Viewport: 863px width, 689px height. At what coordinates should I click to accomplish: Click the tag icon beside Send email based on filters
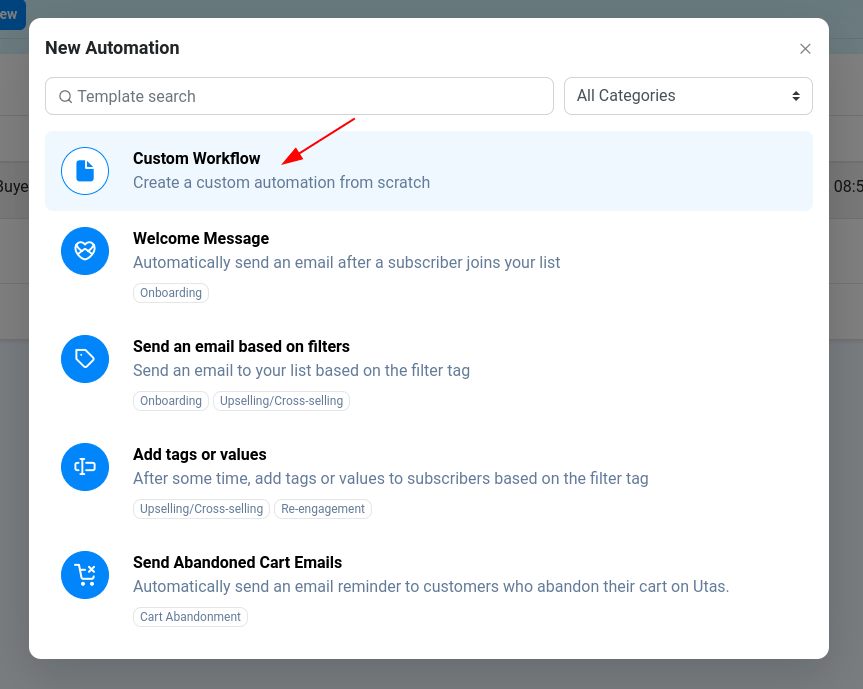(84, 359)
